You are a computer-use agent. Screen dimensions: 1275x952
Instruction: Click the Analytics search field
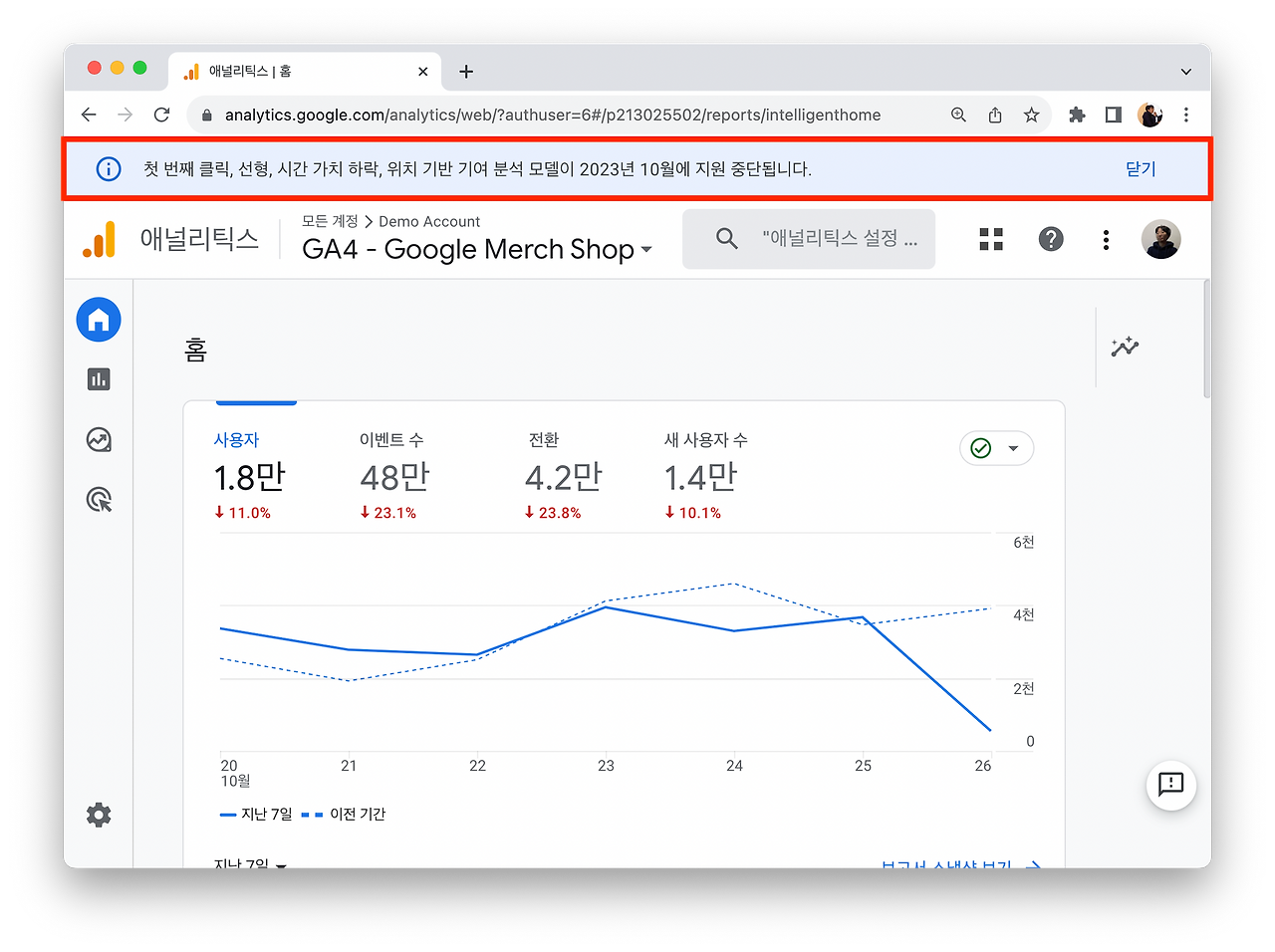pyautogui.click(x=809, y=239)
